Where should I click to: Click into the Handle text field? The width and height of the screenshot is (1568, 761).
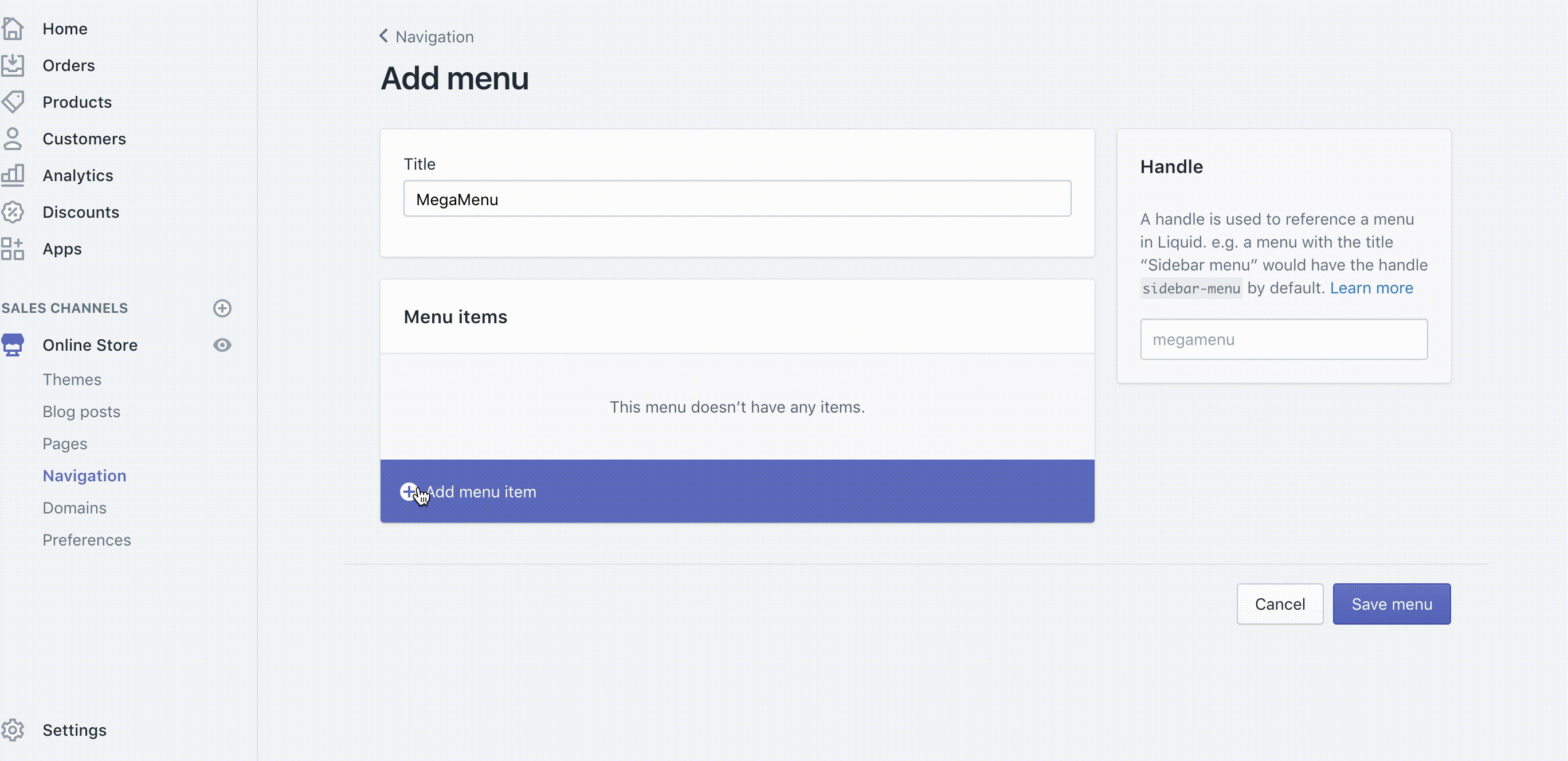pyautogui.click(x=1283, y=339)
